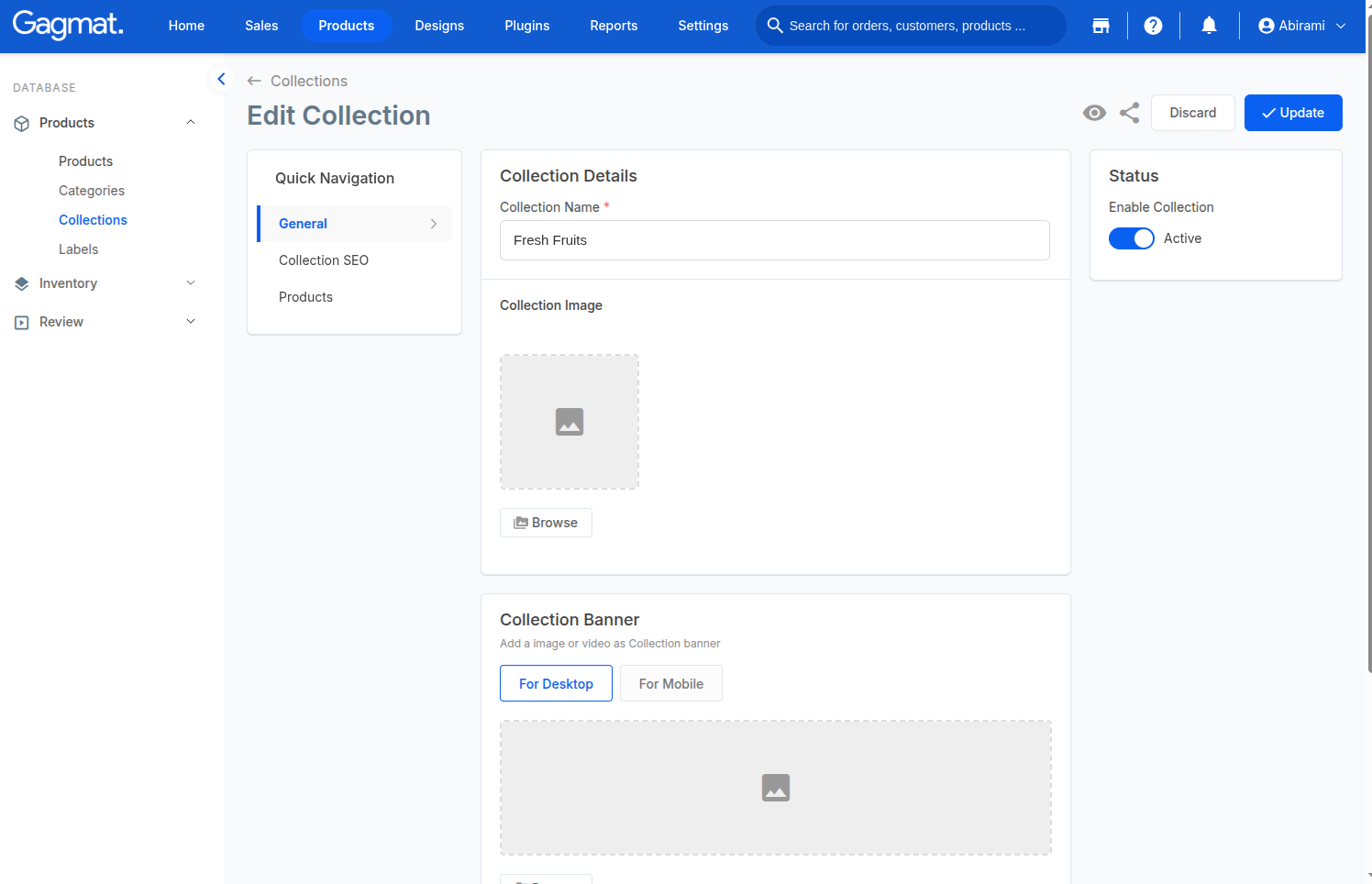Open the storefront icon in header
Screen dimensions: 1372x884
[x=1101, y=26]
